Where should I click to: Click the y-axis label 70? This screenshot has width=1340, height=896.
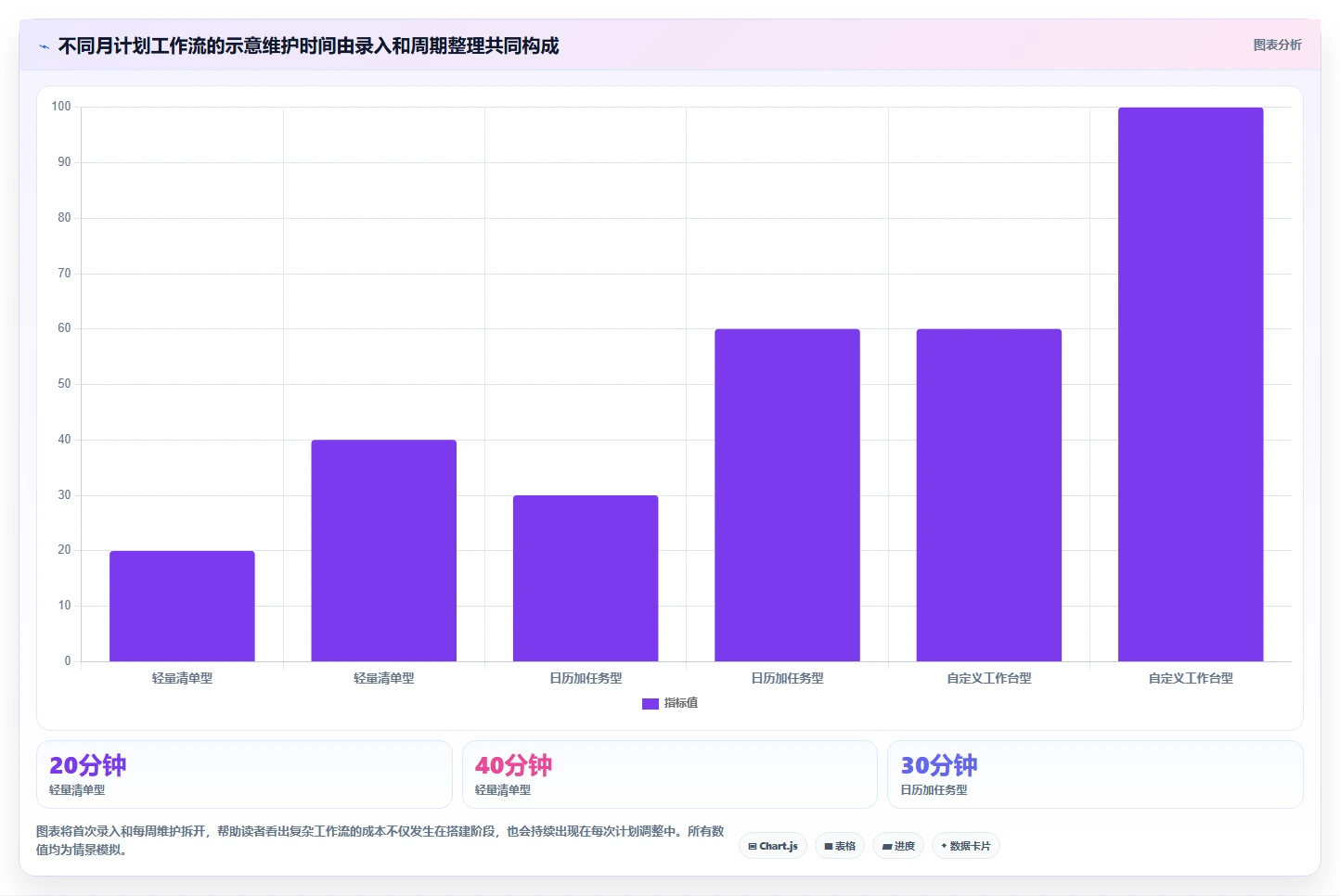coord(64,274)
